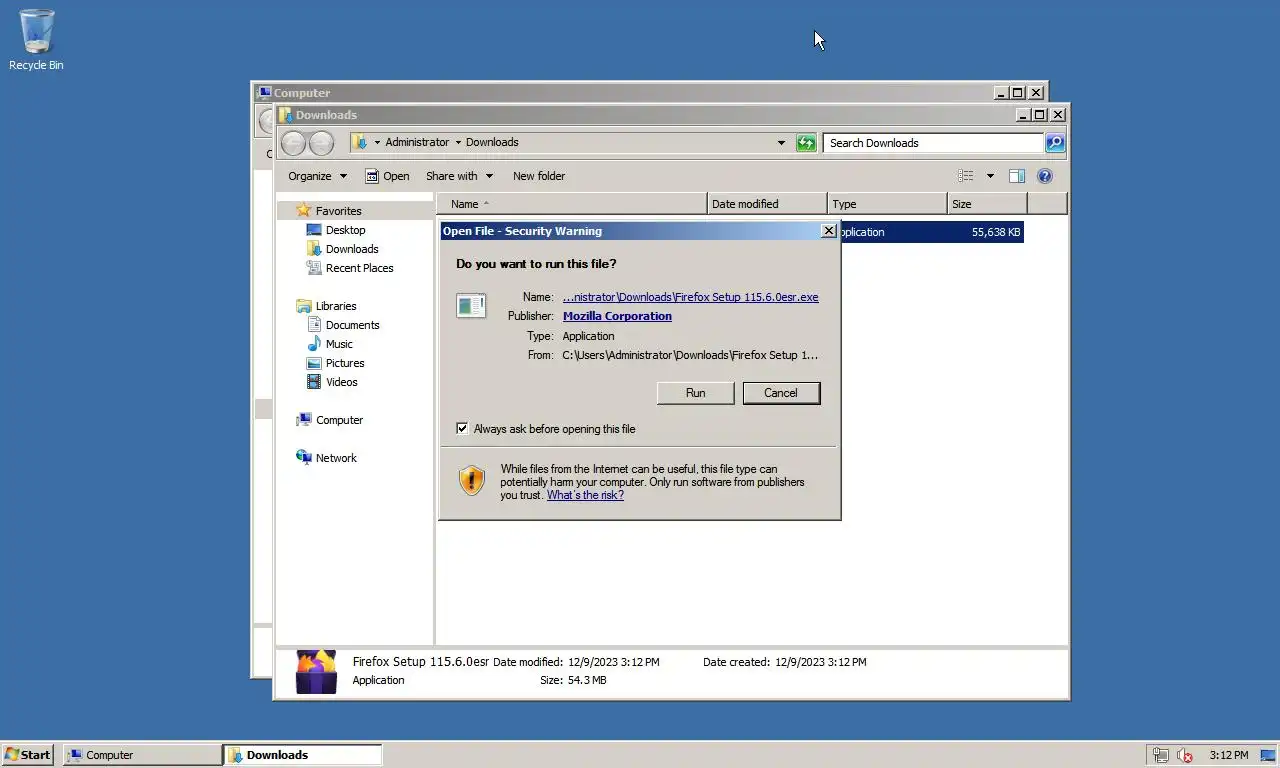Screen dimensions: 1280x768
Task: Click the search magnifier icon
Action: 1055,143
